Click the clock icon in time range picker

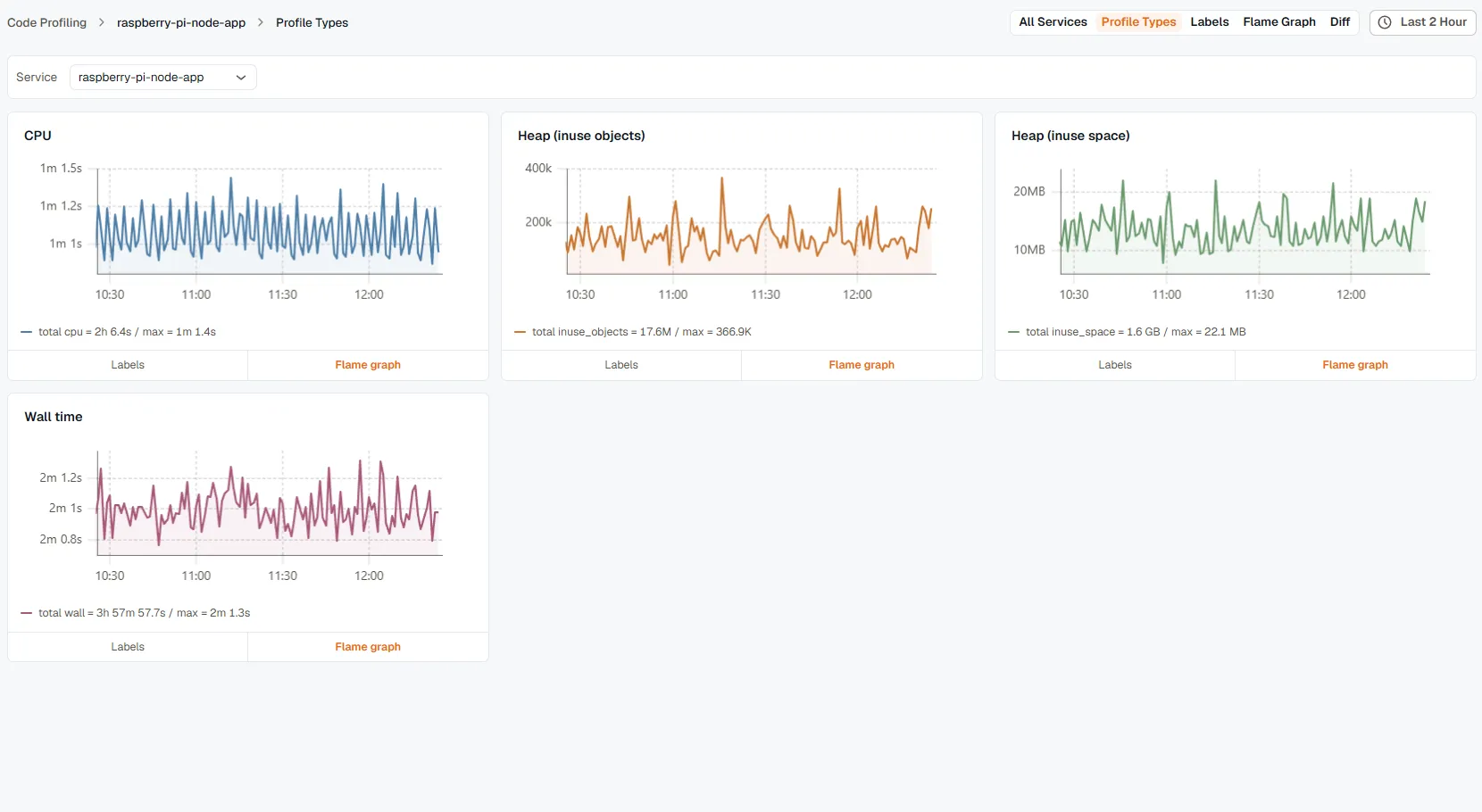point(1385,22)
